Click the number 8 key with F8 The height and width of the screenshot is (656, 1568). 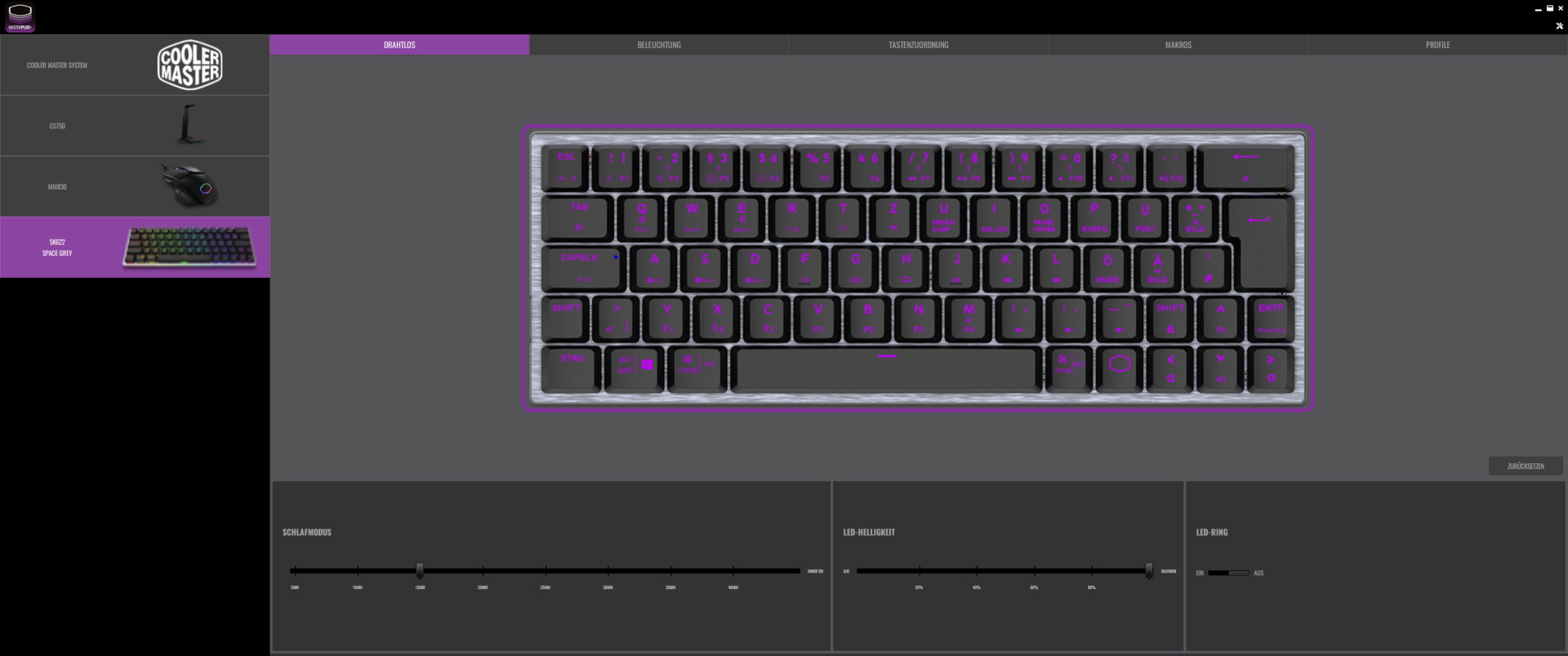click(x=969, y=167)
